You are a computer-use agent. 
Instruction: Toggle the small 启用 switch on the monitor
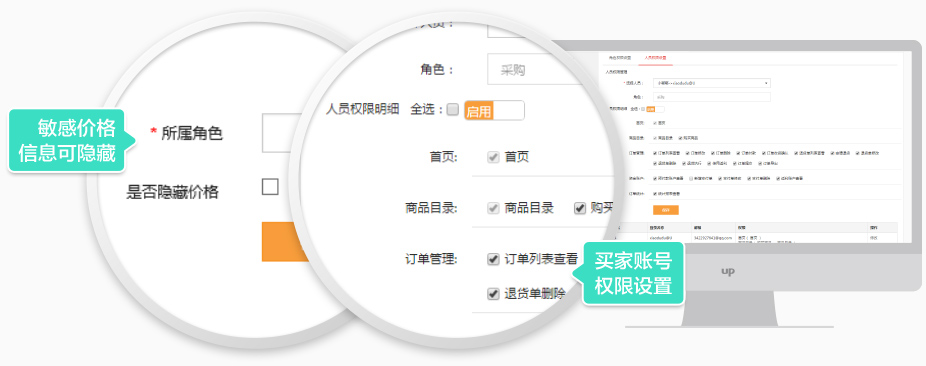coord(656,109)
